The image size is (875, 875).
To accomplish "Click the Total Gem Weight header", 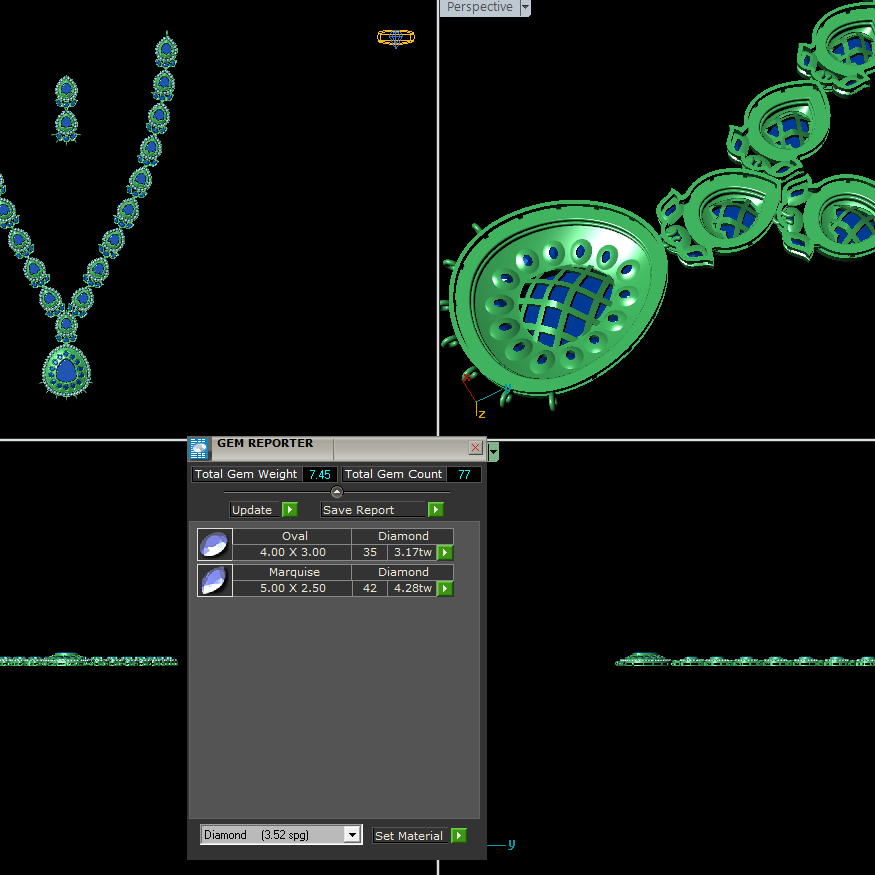I will [x=246, y=474].
